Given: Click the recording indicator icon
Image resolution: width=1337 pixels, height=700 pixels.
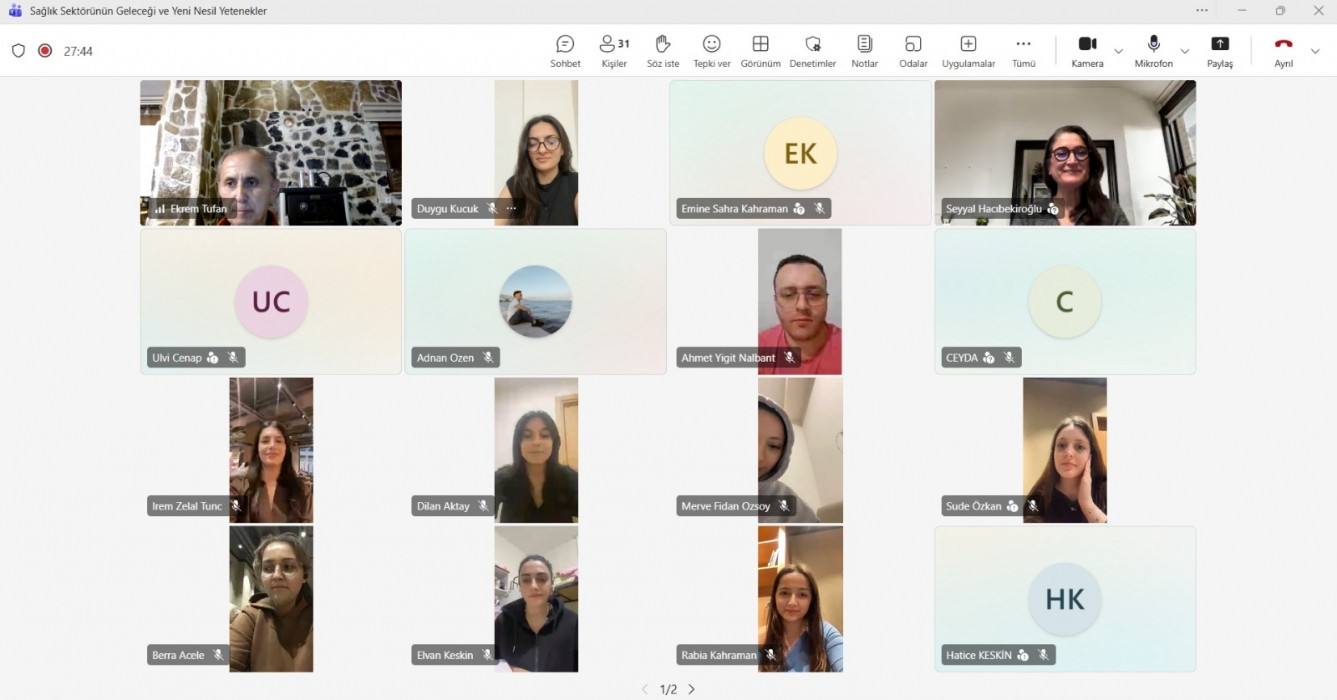Looking at the screenshot, I should pyautogui.click(x=45, y=51).
